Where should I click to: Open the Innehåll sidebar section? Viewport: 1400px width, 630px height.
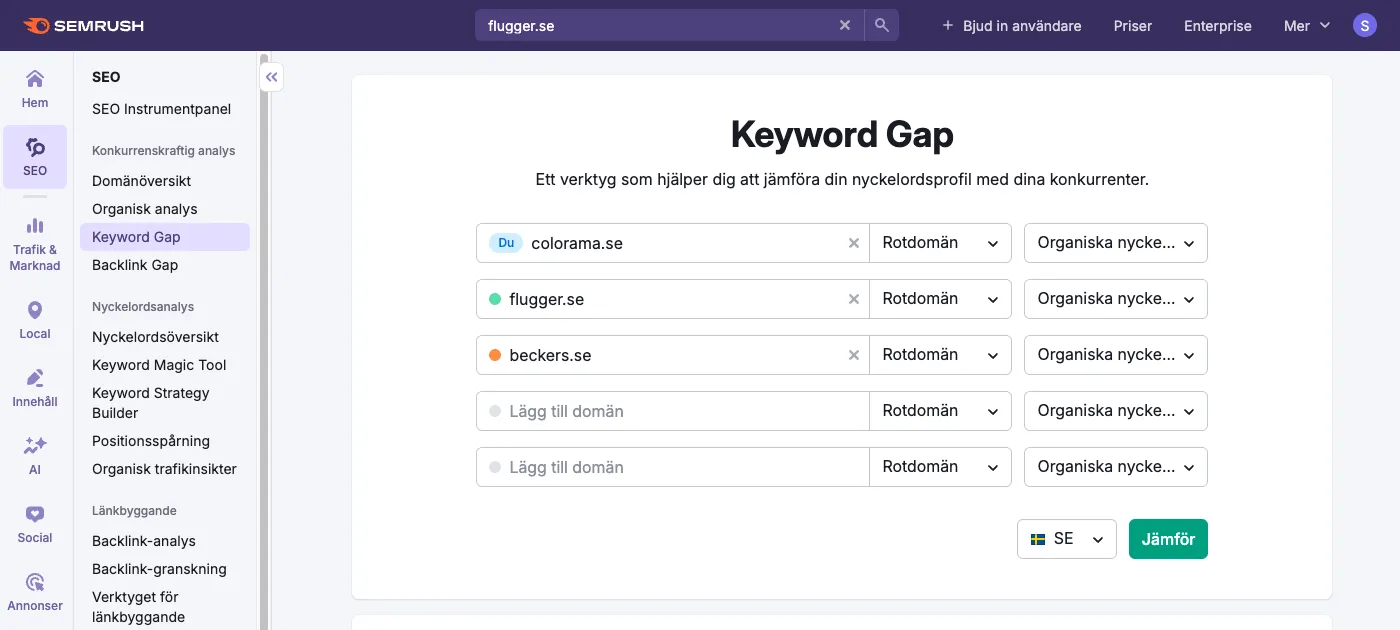tap(35, 388)
